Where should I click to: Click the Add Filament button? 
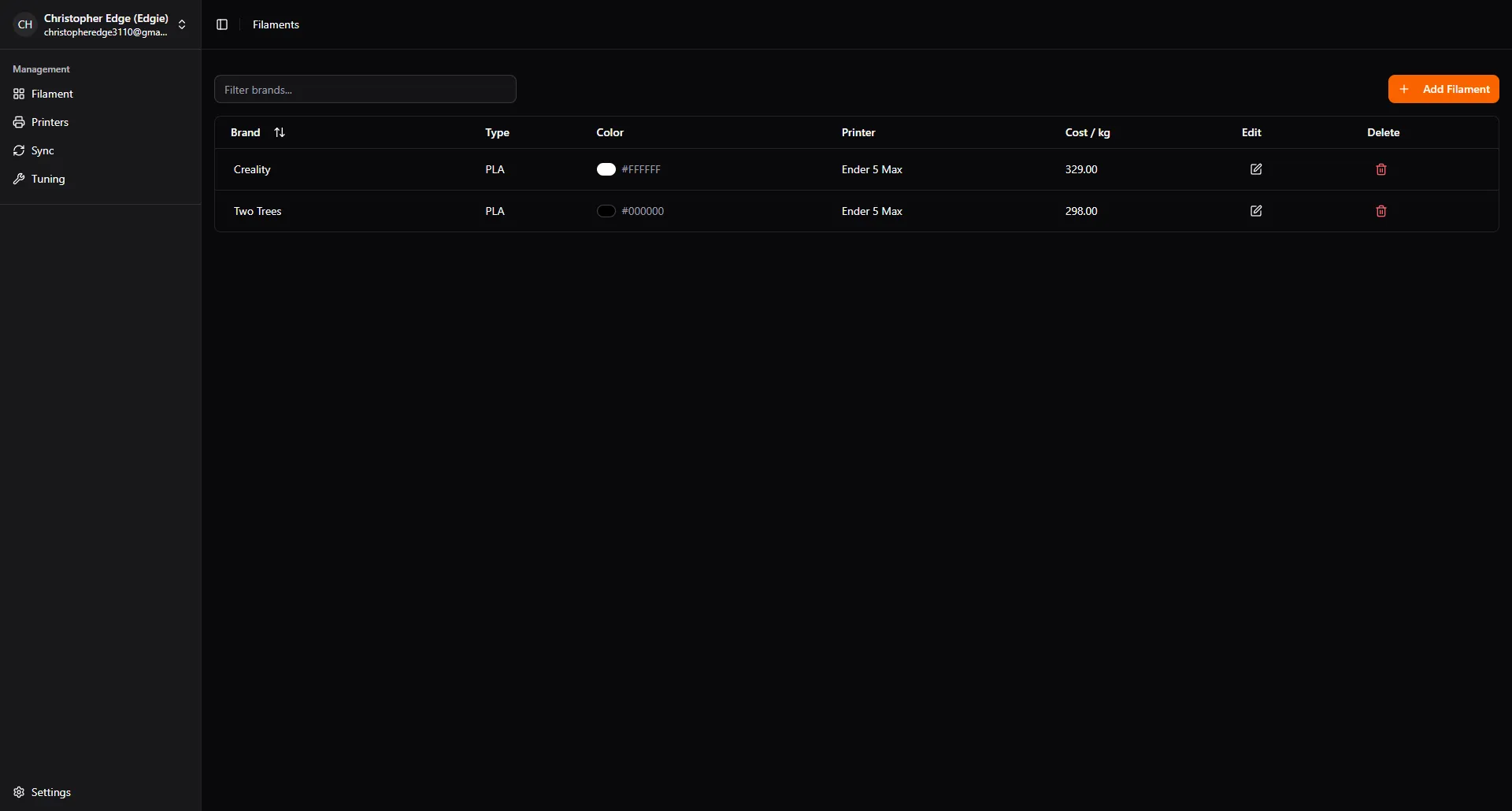[x=1443, y=89]
